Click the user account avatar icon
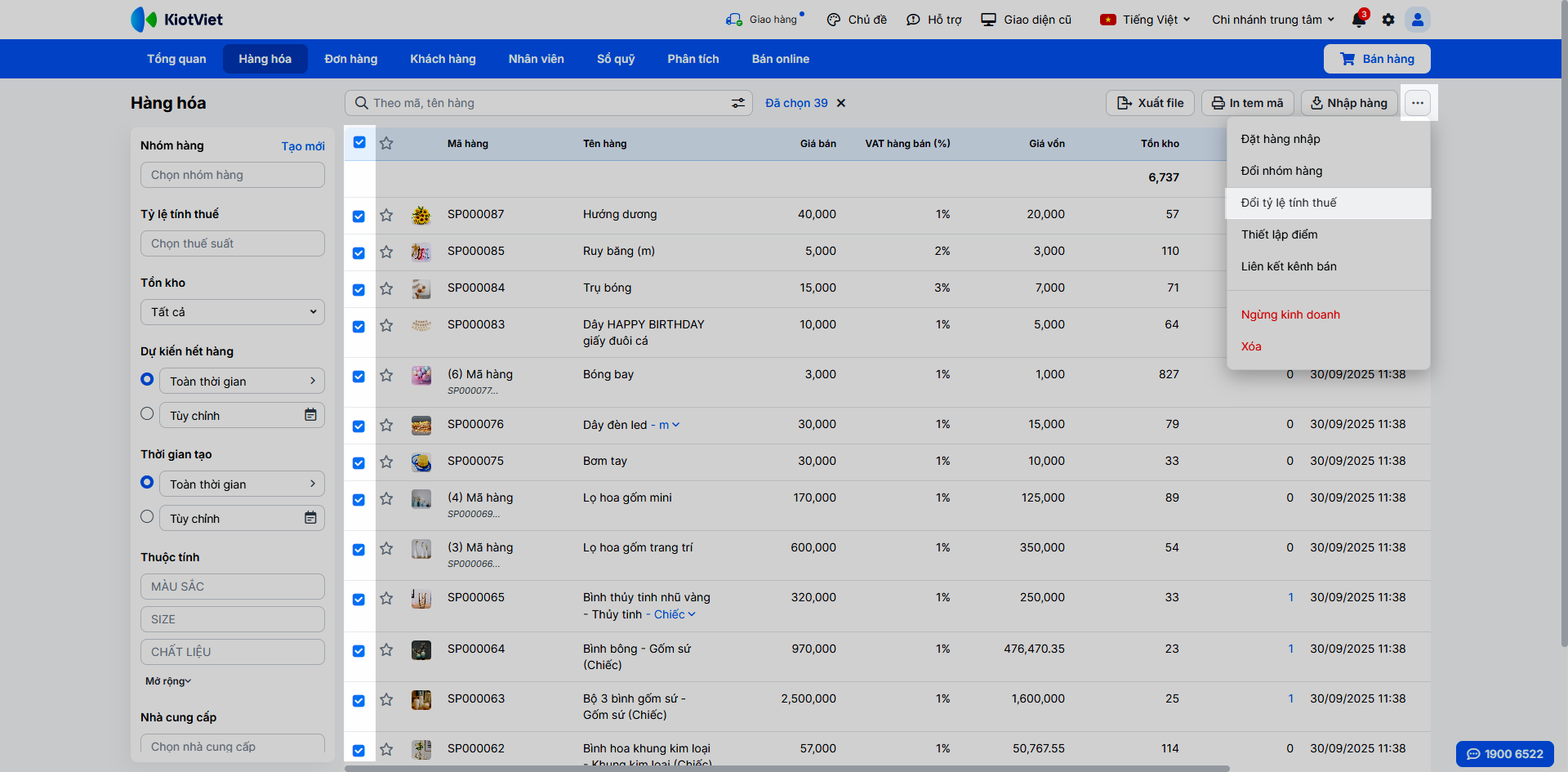Image resolution: width=1568 pixels, height=772 pixels. click(x=1418, y=20)
